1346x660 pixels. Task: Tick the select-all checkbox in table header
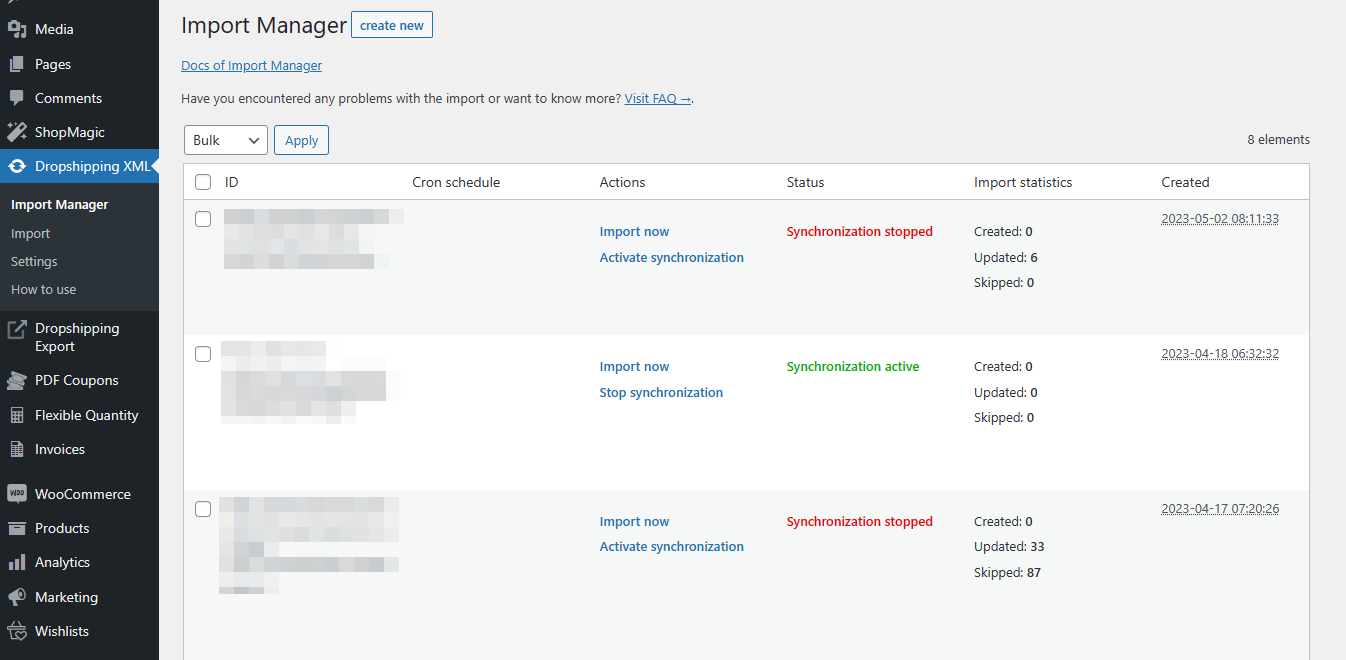point(203,182)
